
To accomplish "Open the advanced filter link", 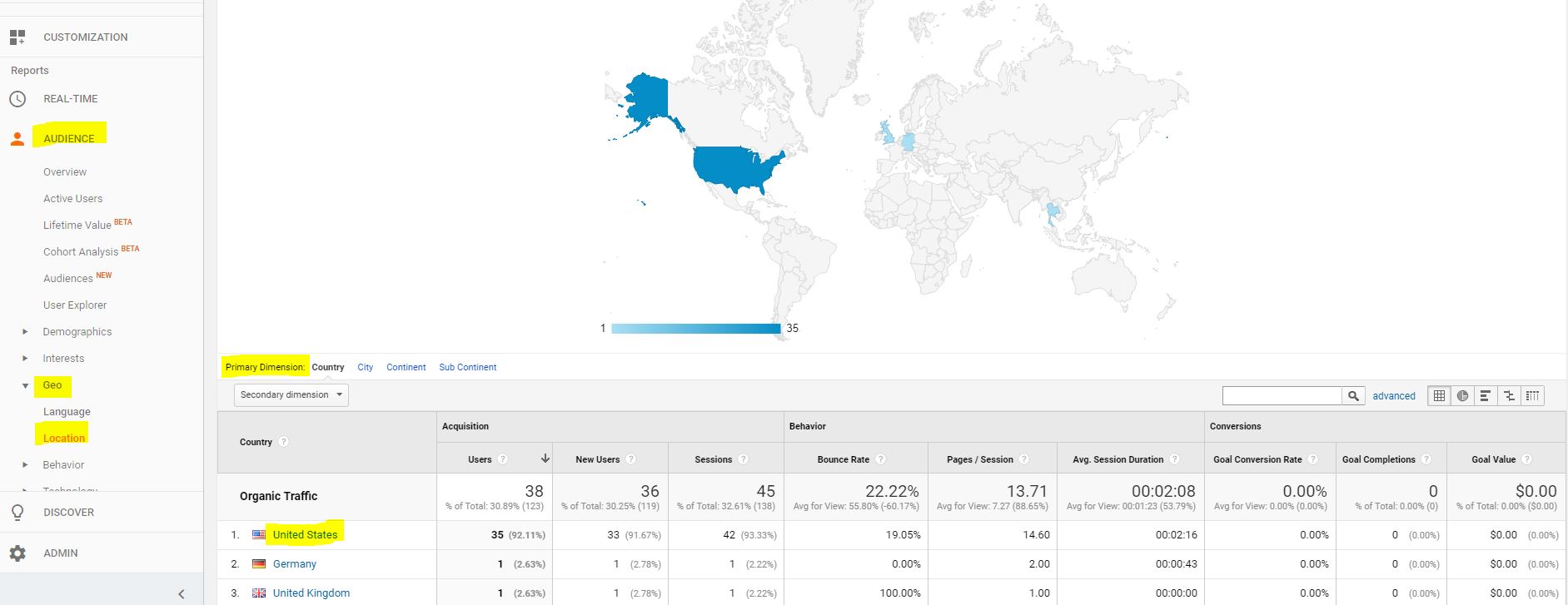I will pyautogui.click(x=1393, y=396).
